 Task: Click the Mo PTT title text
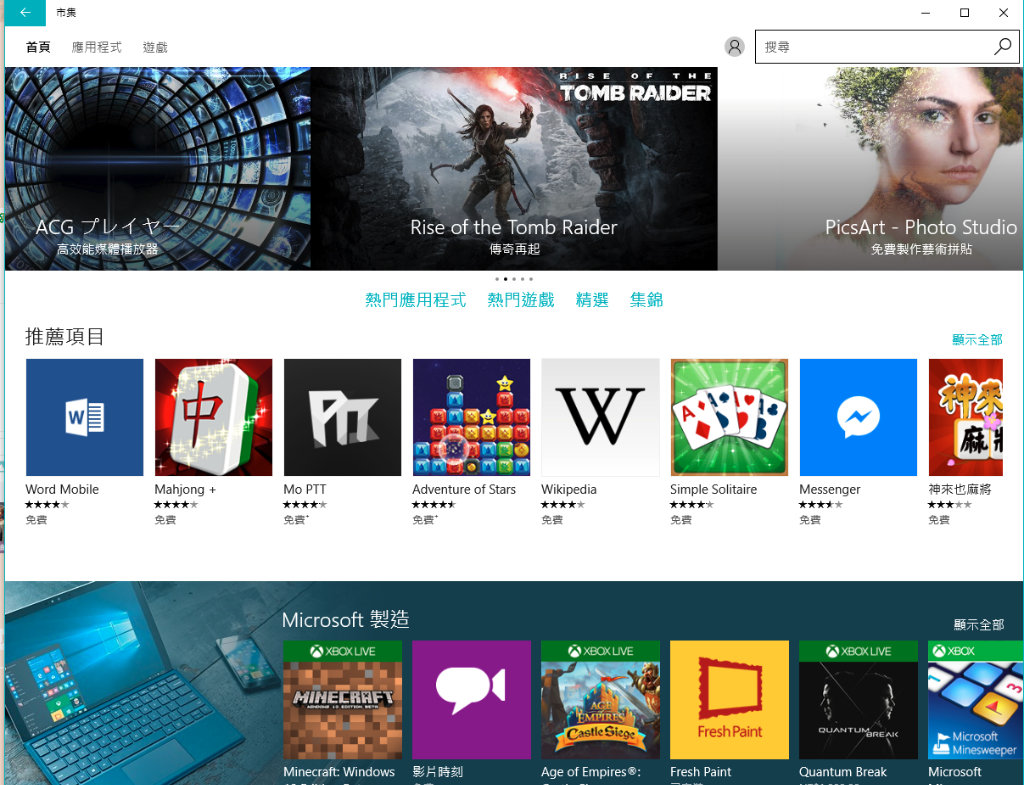point(305,489)
